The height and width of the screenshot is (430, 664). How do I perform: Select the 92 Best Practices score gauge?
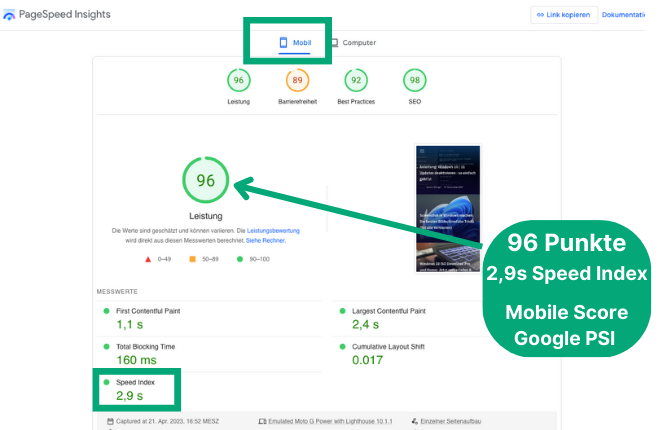tap(356, 80)
